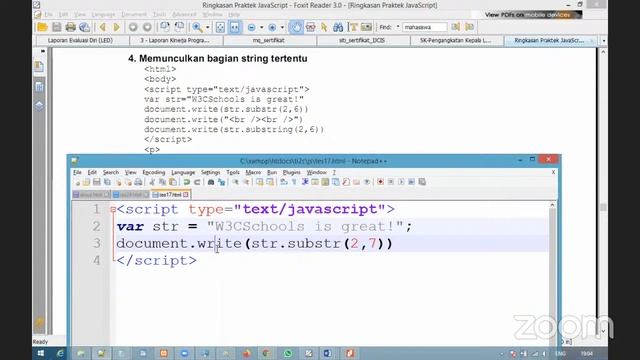Click the Notepad++ editor scrollbar up arrow
This screenshot has width=640, height=360.
click(x=553, y=205)
